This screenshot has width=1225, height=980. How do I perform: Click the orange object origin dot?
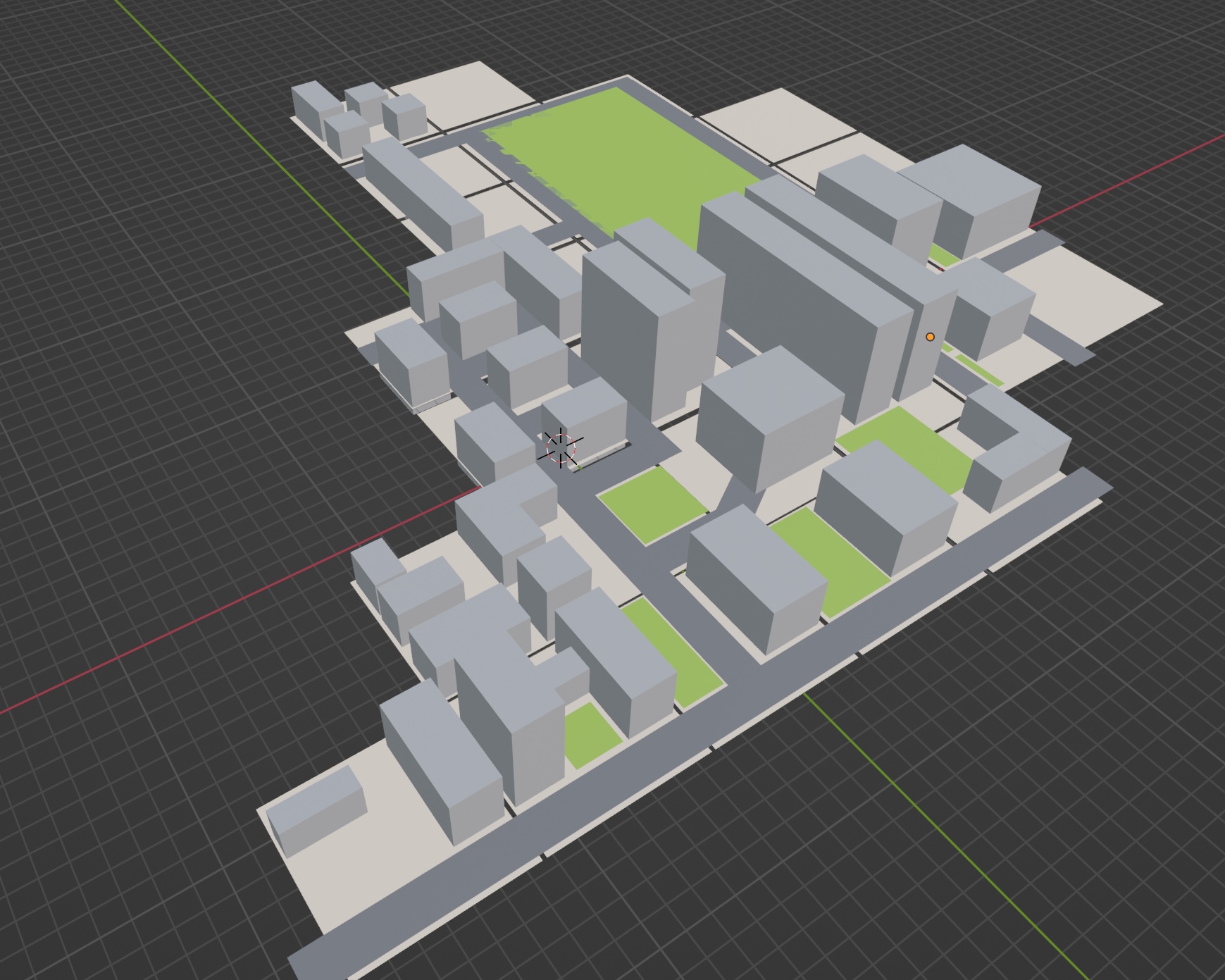(930, 337)
